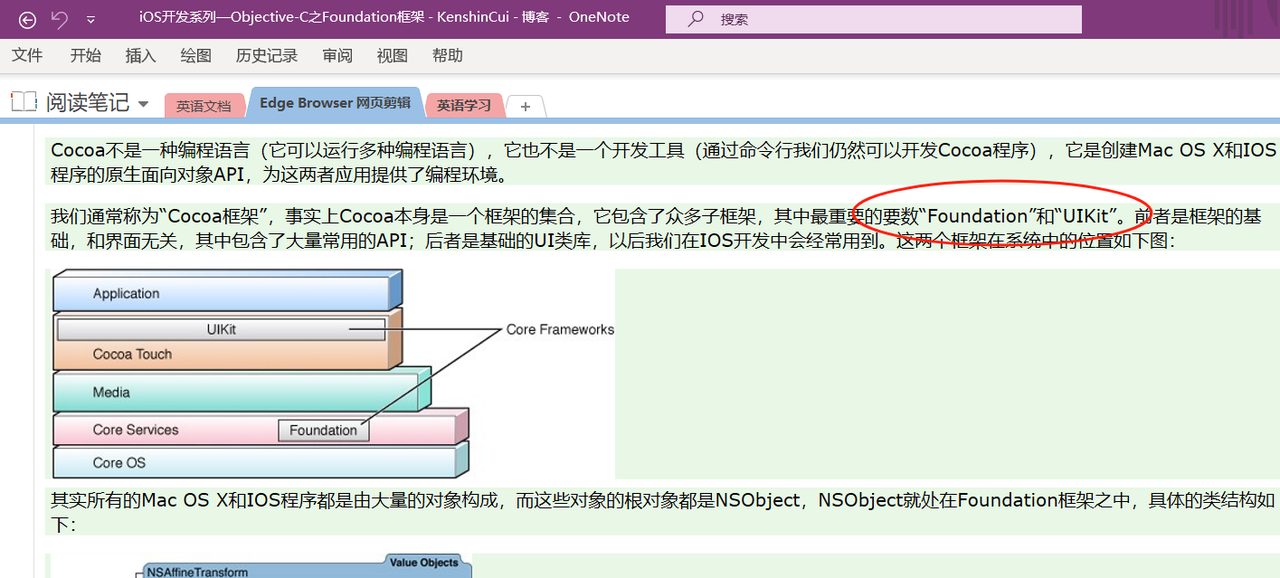Click the notebook icon beside 阅读笔记
The width and height of the screenshot is (1280, 578).
coord(24,101)
